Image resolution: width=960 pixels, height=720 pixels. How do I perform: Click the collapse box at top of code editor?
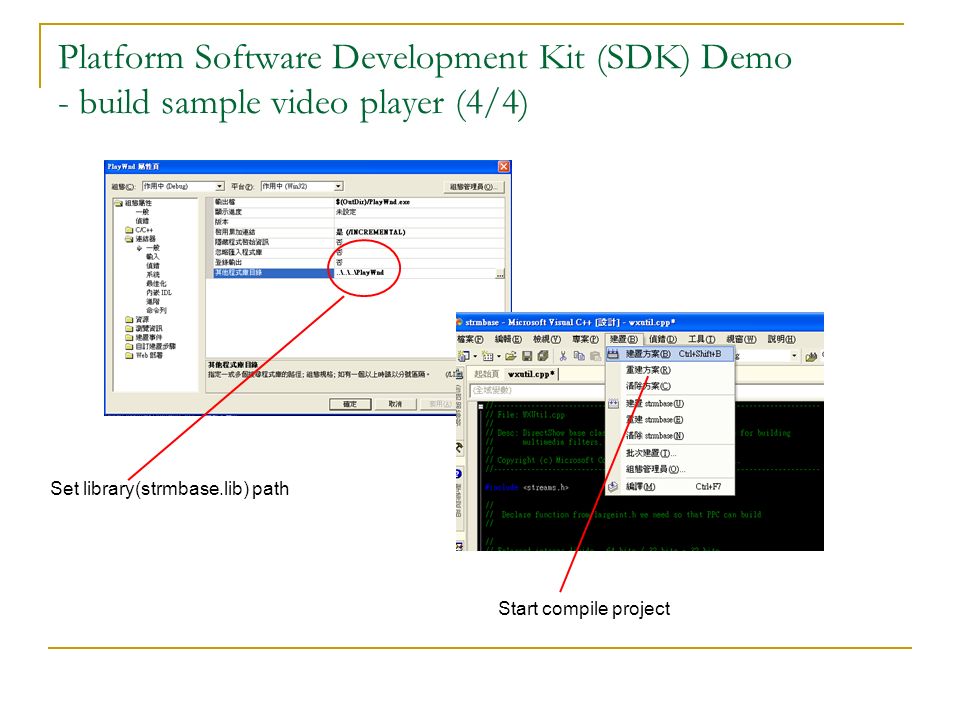click(481, 406)
